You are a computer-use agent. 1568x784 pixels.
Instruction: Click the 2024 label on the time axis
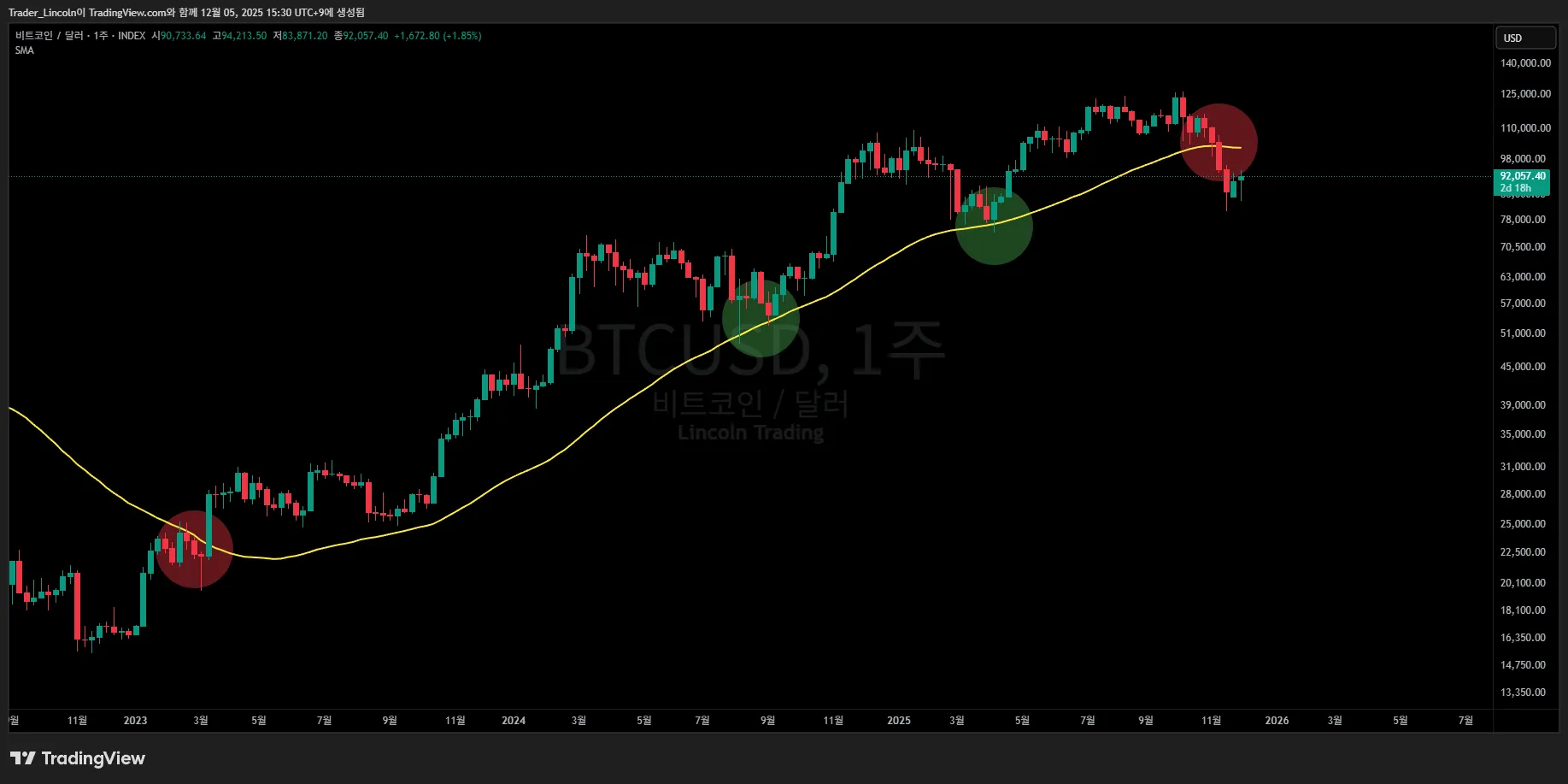tap(514, 721)
